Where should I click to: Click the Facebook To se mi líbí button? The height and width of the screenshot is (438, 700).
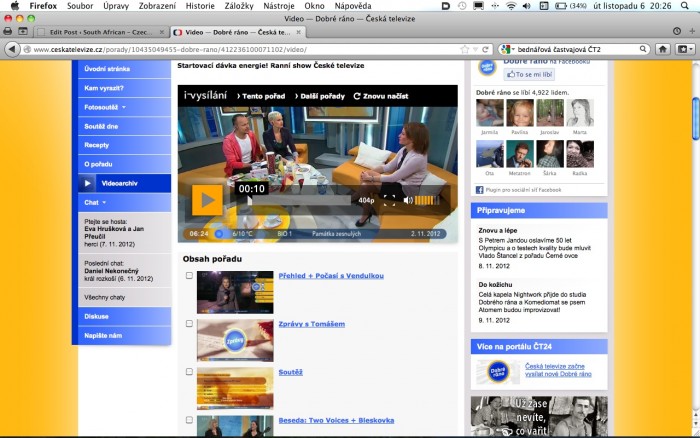click(x=529, y=75)
